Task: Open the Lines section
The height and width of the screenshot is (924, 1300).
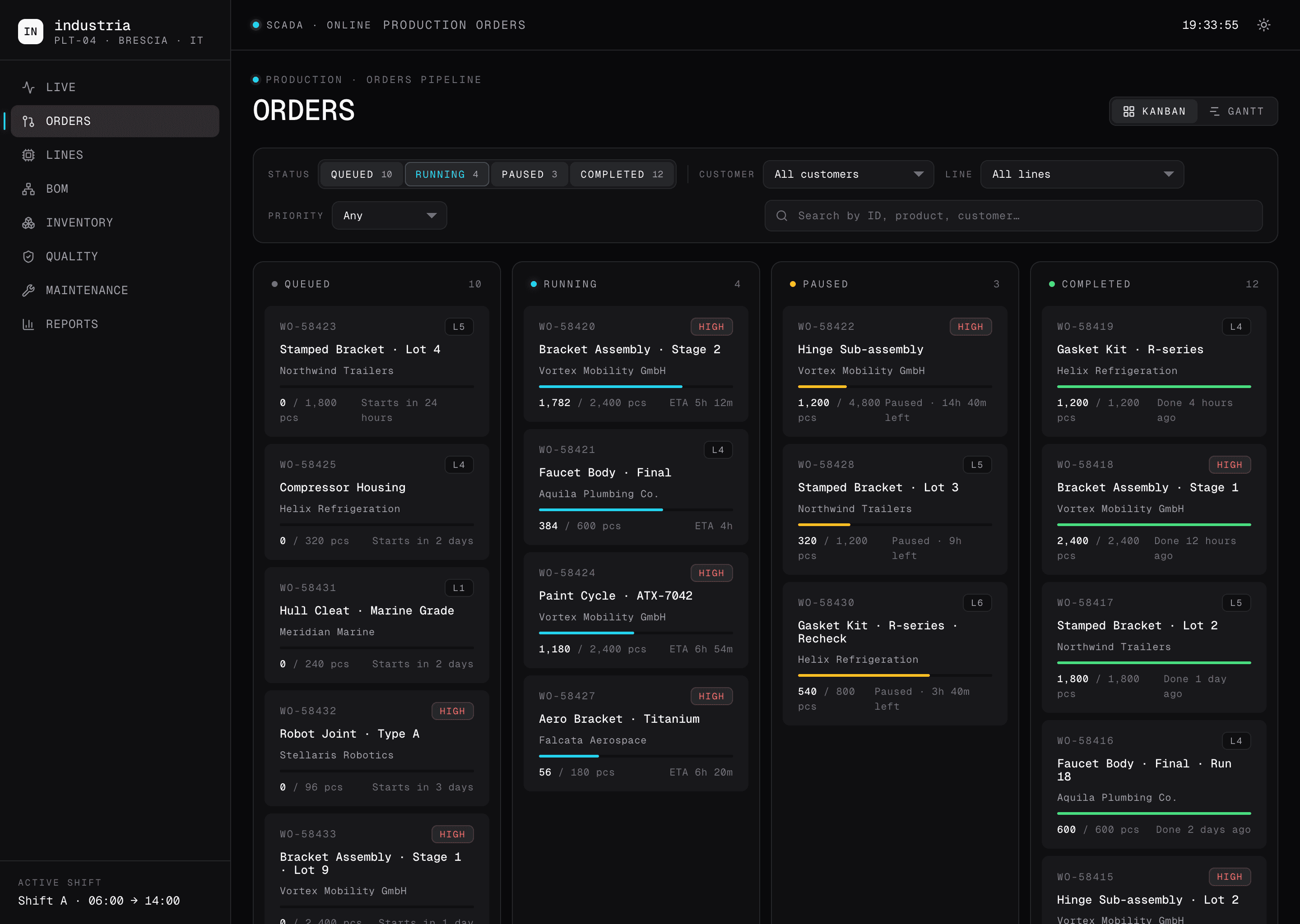Action: coord(115,155)
